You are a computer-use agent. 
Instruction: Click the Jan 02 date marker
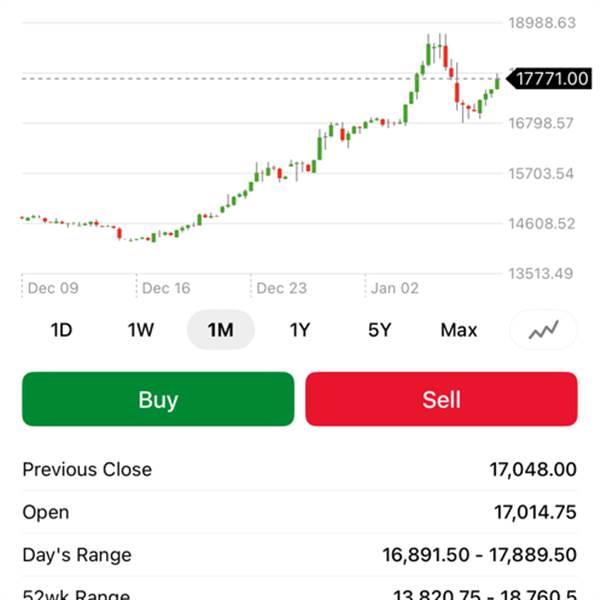point(396,288)
